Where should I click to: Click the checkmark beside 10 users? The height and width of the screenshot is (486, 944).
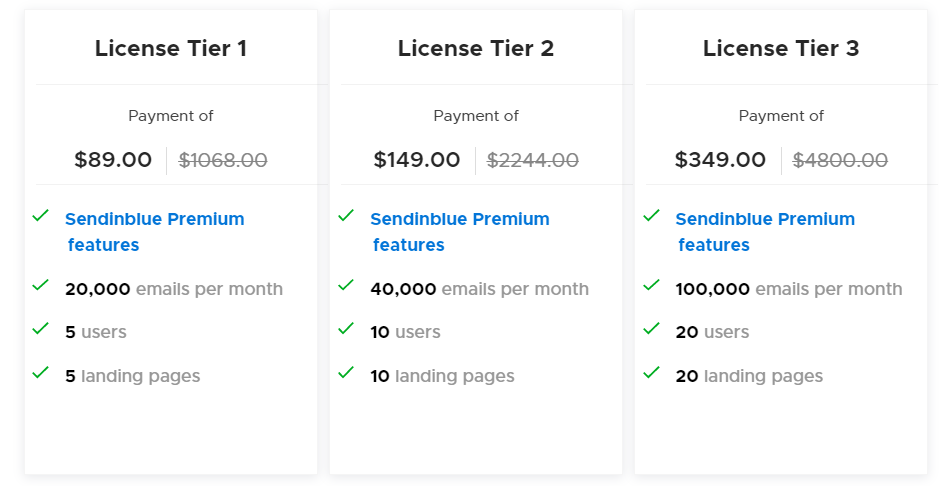point(346,328)
